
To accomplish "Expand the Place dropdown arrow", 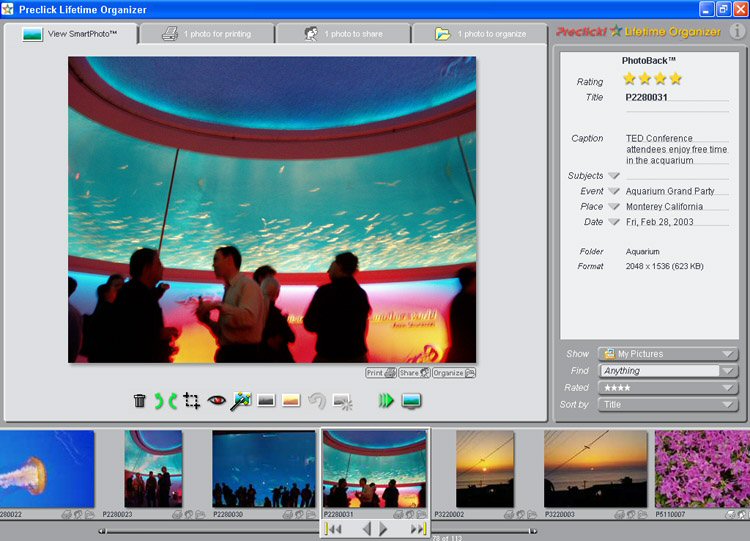I will [614, 207].
